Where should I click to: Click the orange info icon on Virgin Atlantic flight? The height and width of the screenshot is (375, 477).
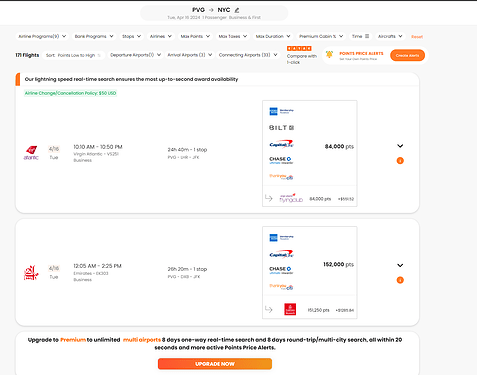[x=400, y=161]
